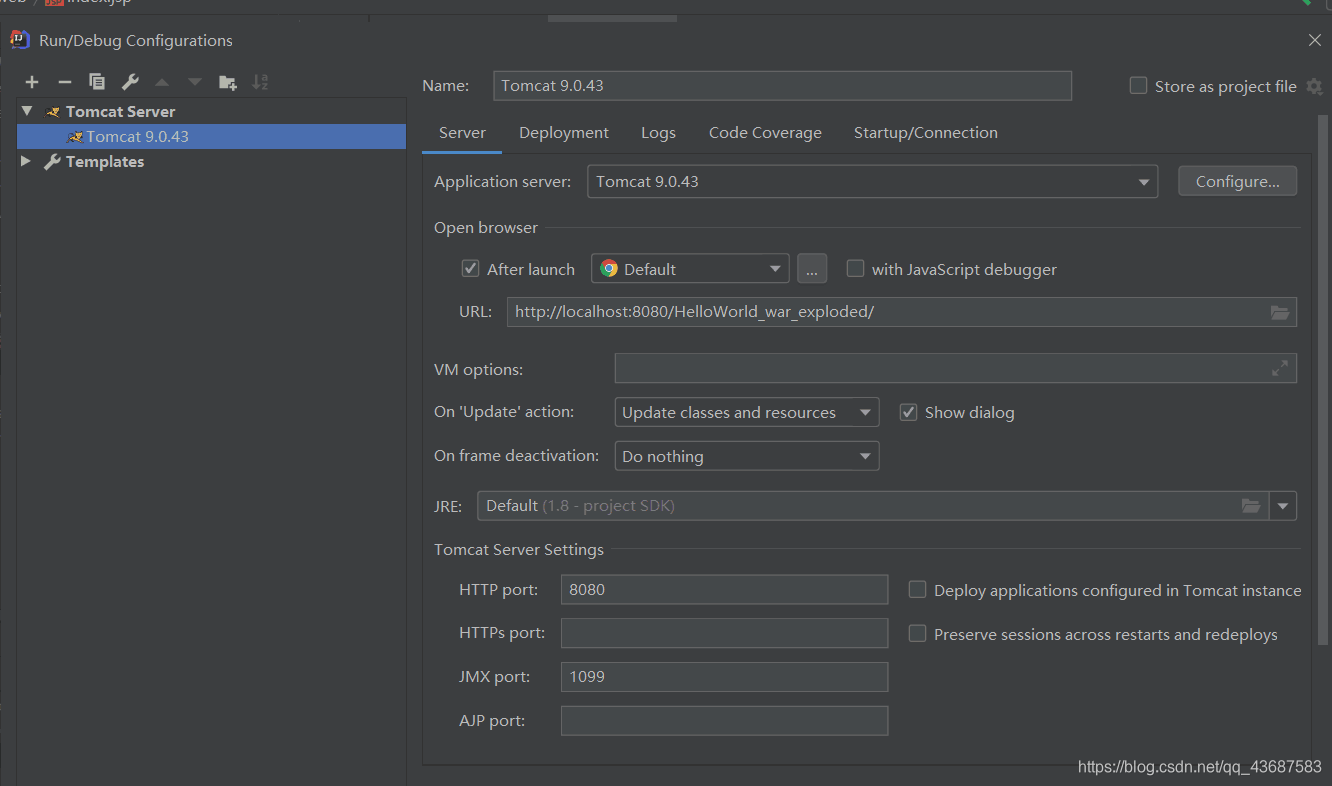This screenshot has width=1332, height=786.
Task: Open the On 'Update' action dropdown
Action: (746, 412)
